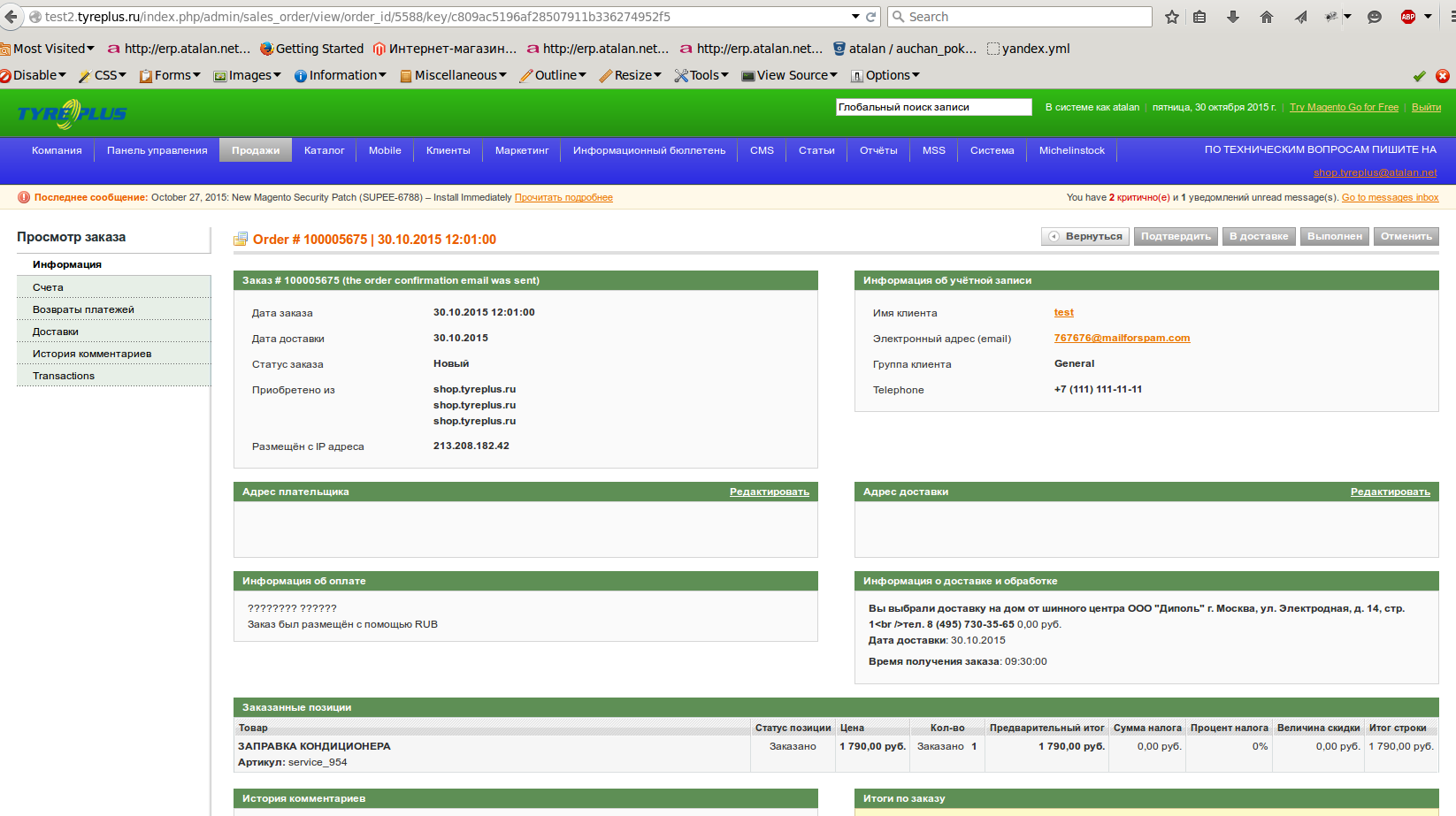This screenshot has width=1456, height=816.
Task: Click the browser back arrow button
Action: (x=11, y=16)
